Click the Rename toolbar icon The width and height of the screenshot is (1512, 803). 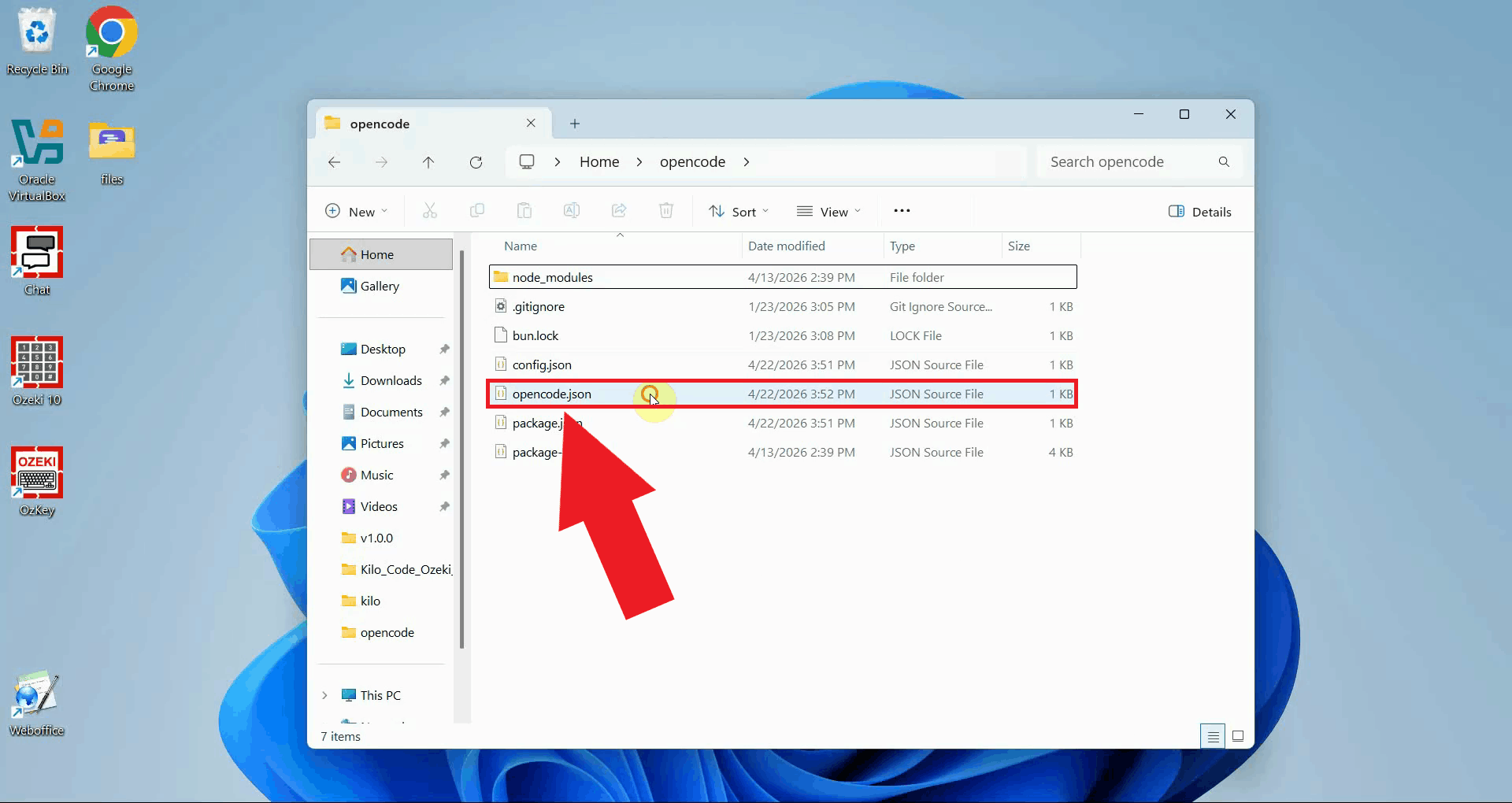(x=572, y=211)
